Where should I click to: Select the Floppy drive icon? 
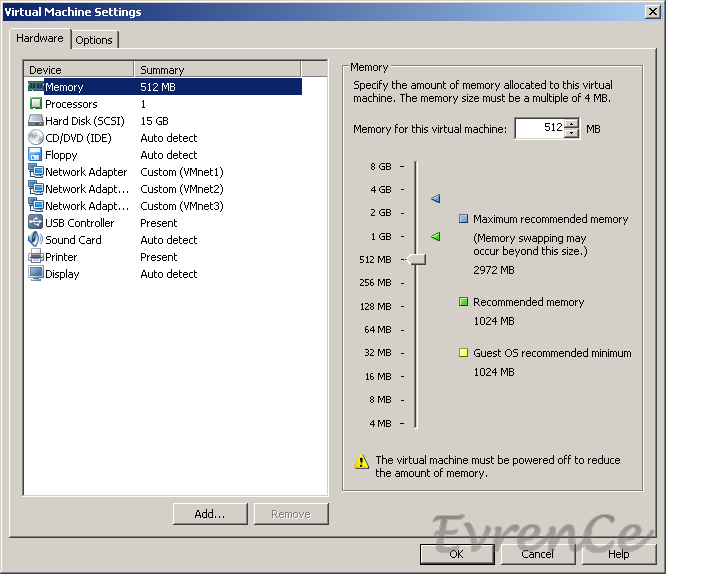[36, 155]
